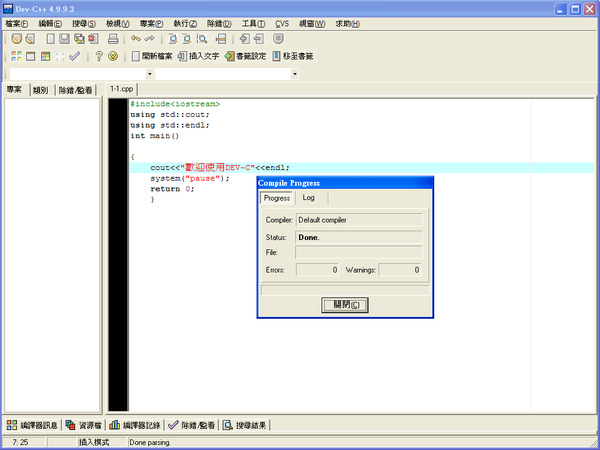Image resolution: width=600 pixels, height=450 pixels.
Task: Open the second function dropdown arrow
Action: point(294,73)
